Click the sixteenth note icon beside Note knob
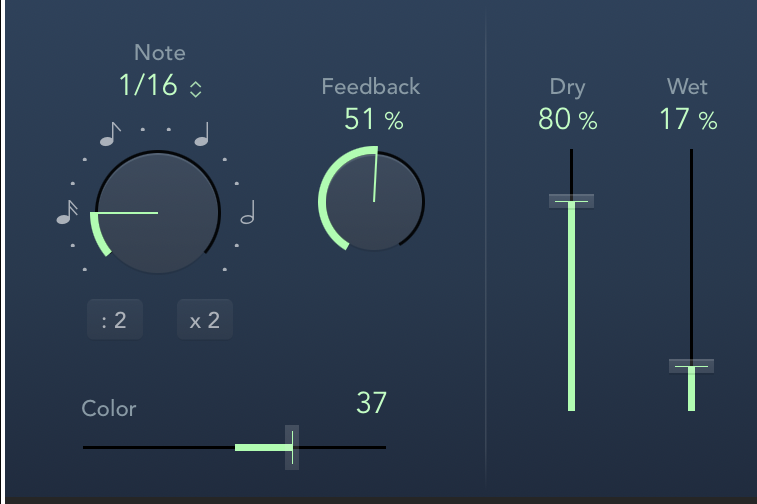757x504 pixels. pos(67,211)
